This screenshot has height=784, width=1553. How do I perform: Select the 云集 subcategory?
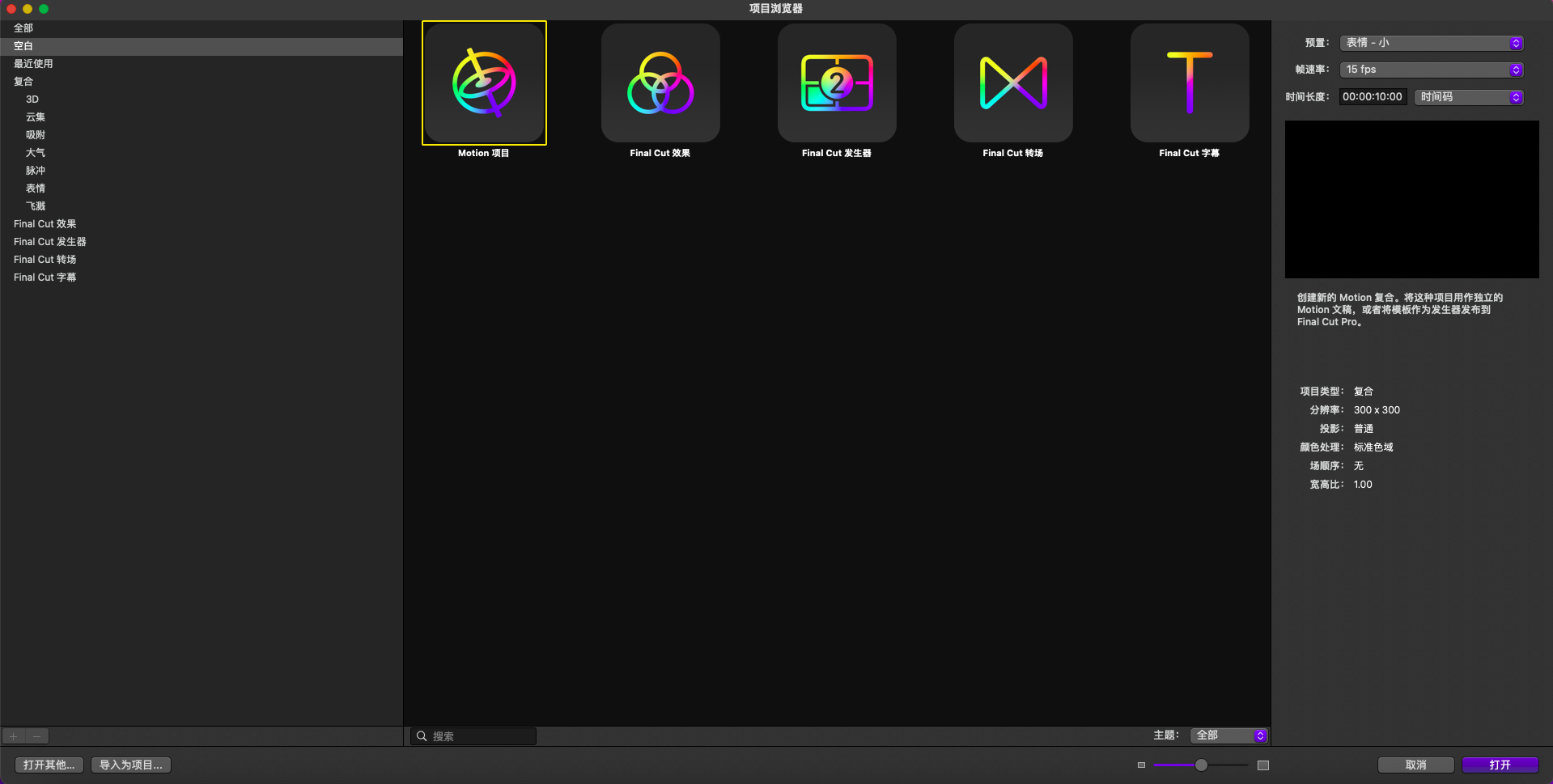[x=202, y=117]
